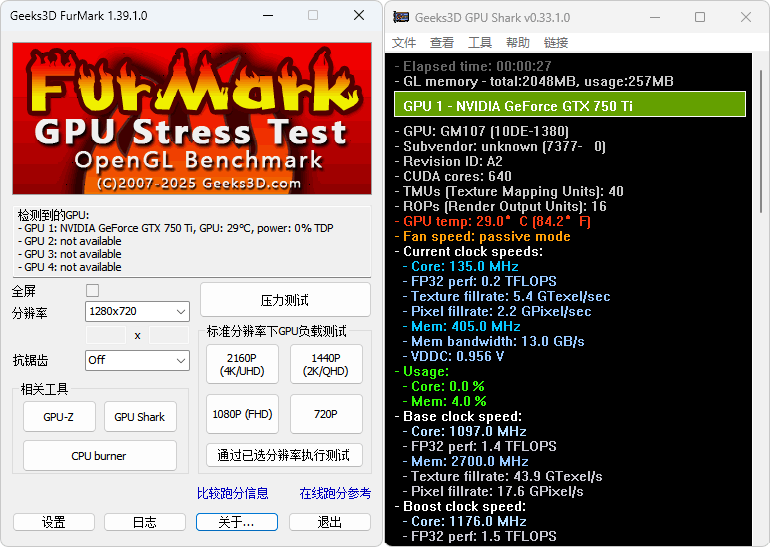The height and width of the screenshot is (547, 770).
Task: Click 通过已选分辨率执行测试 button
Action: pos(284,455)
